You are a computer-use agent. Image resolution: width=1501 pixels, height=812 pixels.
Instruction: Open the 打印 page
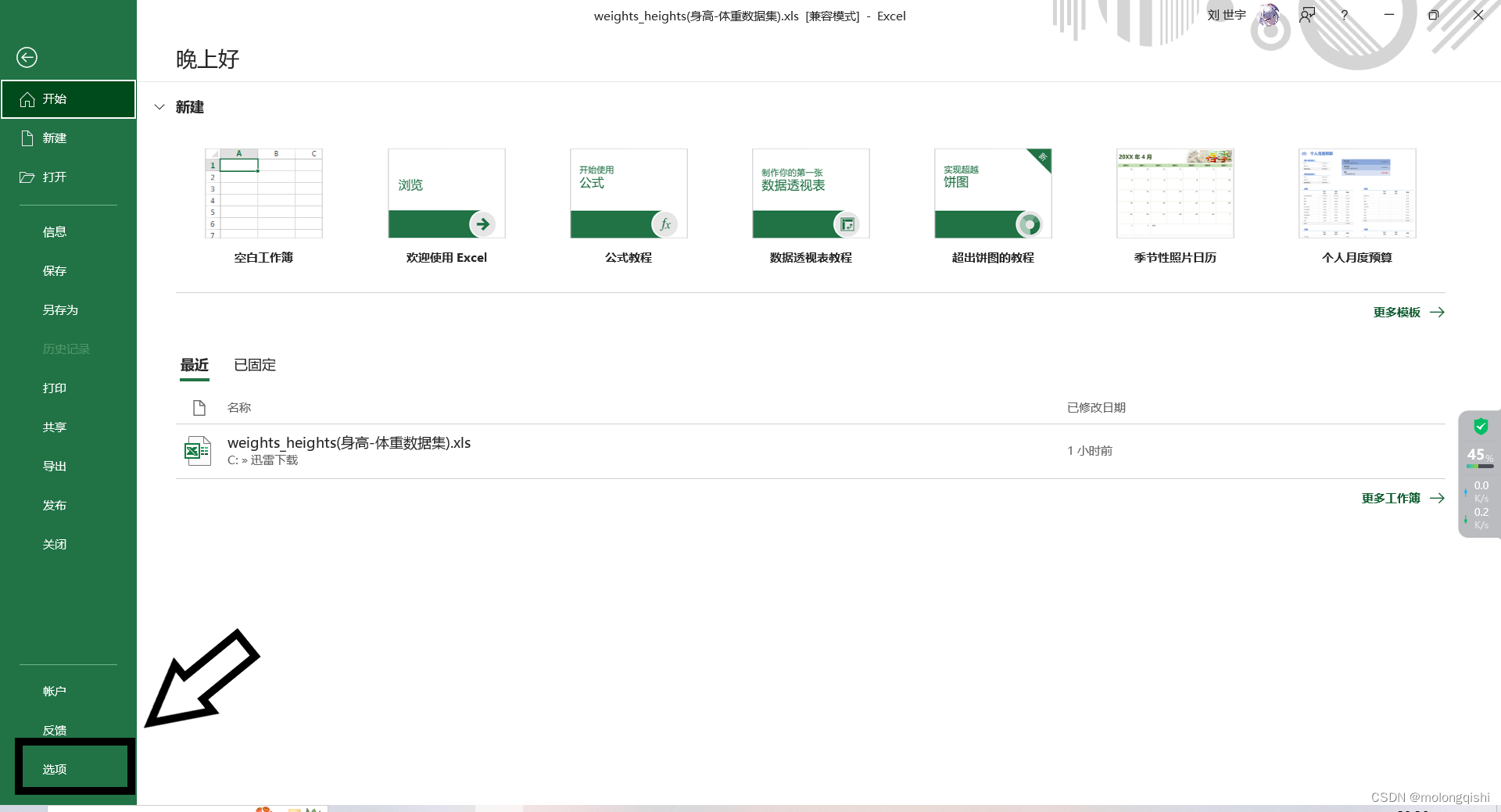tap(68, 388)
